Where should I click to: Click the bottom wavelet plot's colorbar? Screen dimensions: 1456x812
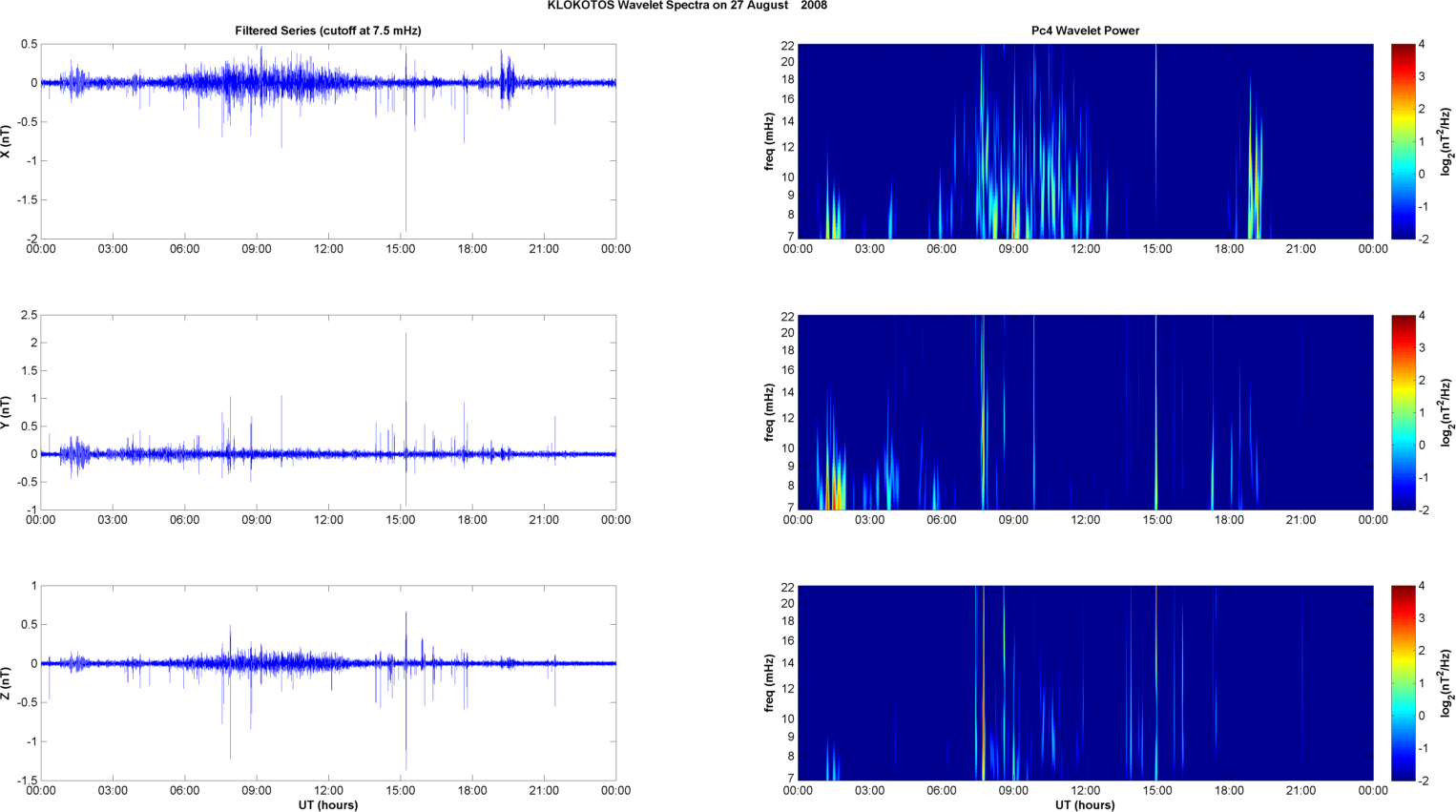[1403, 683]
